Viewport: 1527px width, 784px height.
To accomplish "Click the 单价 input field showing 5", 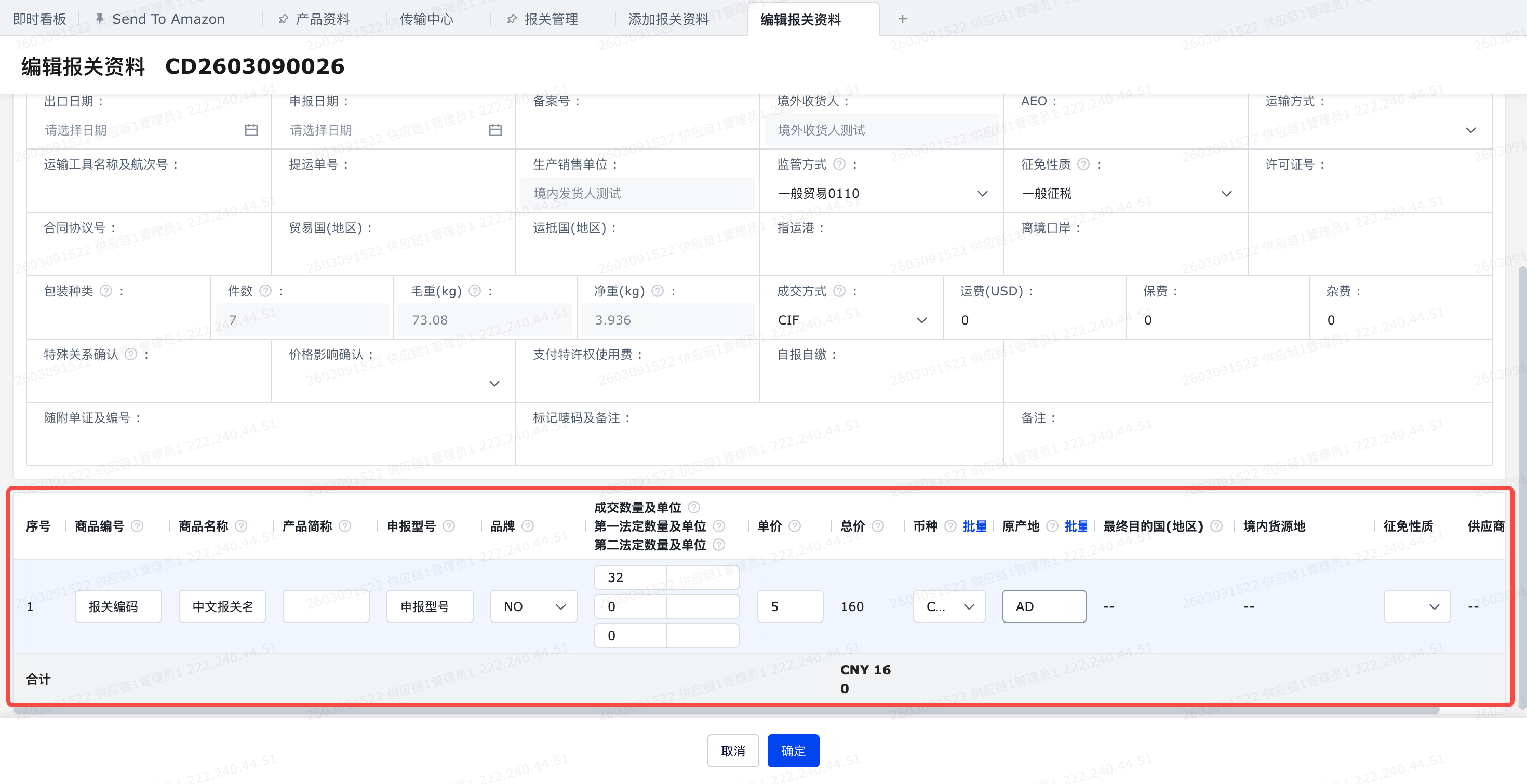I will tap(789, 606).
